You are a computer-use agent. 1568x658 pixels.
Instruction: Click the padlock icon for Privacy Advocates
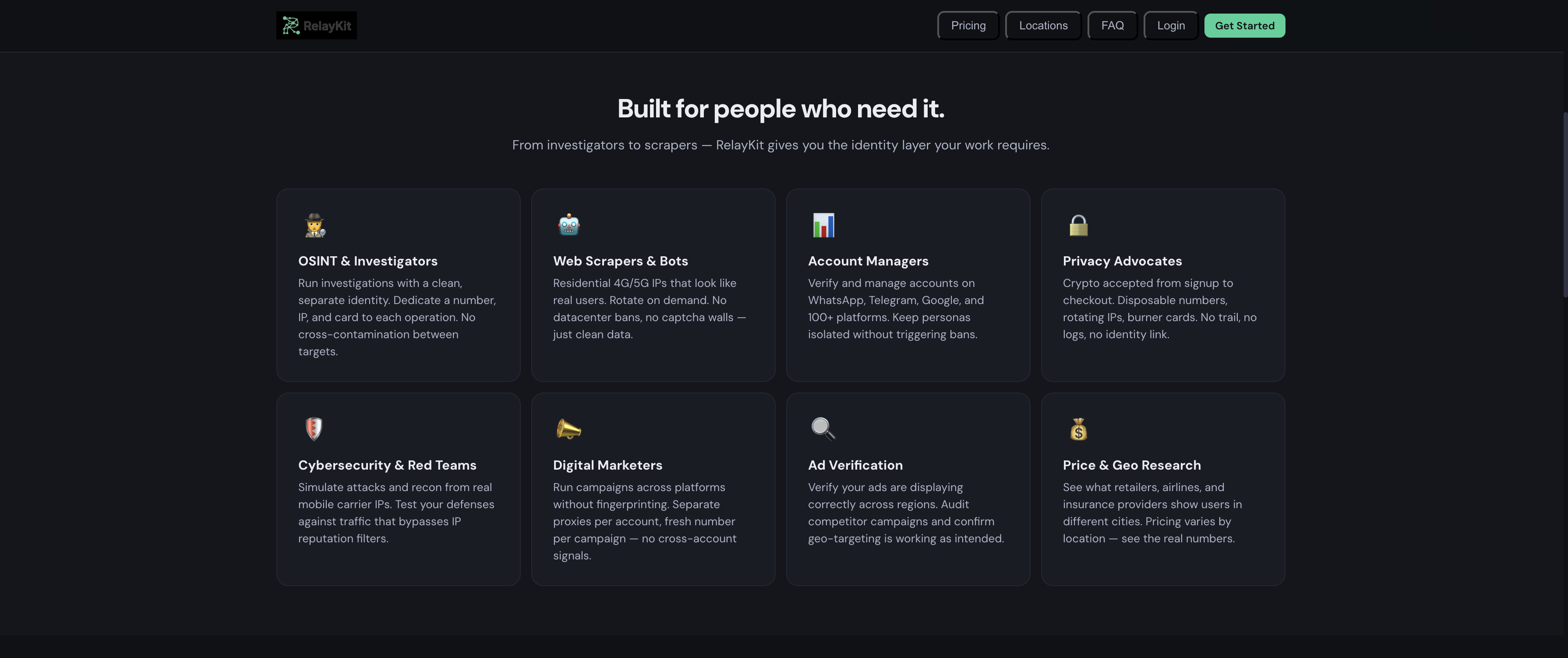1078,225
